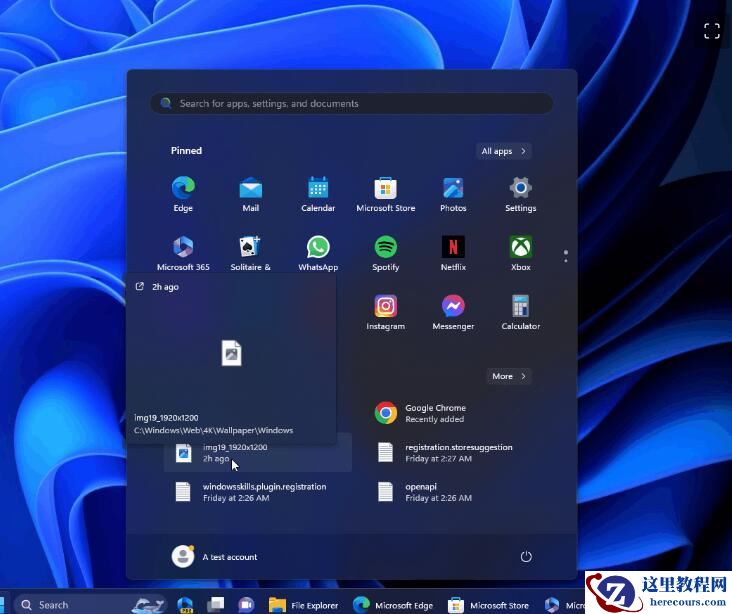Open Copilot preview taskbar icon
732x614 pixels.
[x=185, y=605]
